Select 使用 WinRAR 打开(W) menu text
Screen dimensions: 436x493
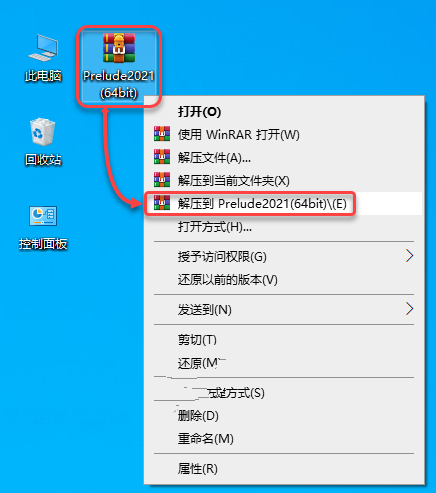238,134
